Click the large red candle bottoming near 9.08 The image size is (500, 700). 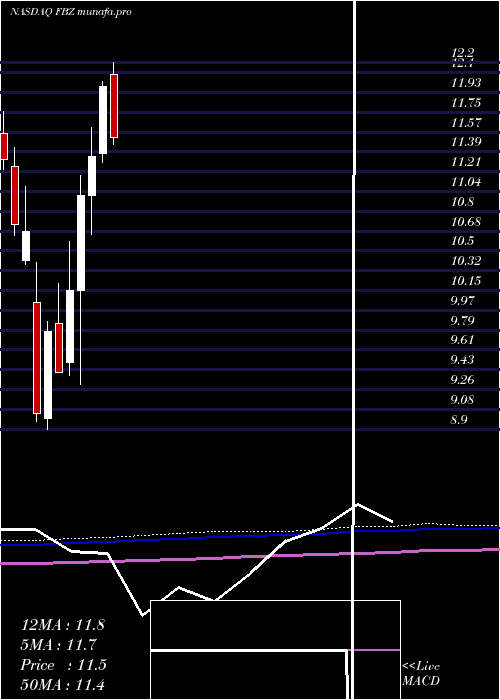pos(37,358)
